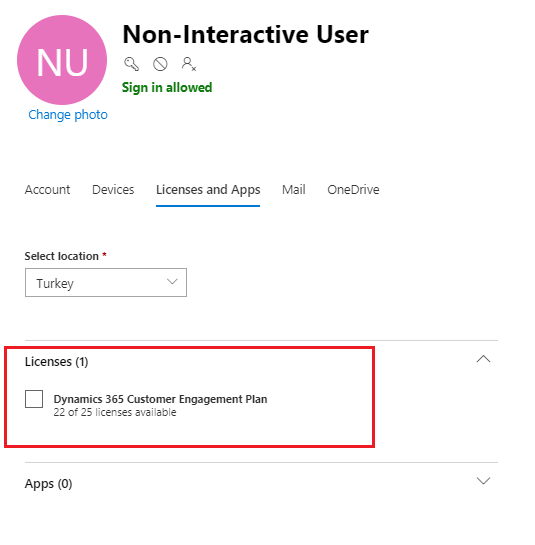Click the 22 of 25 licenses available text
535x545 pixels.
coord(115,412)
